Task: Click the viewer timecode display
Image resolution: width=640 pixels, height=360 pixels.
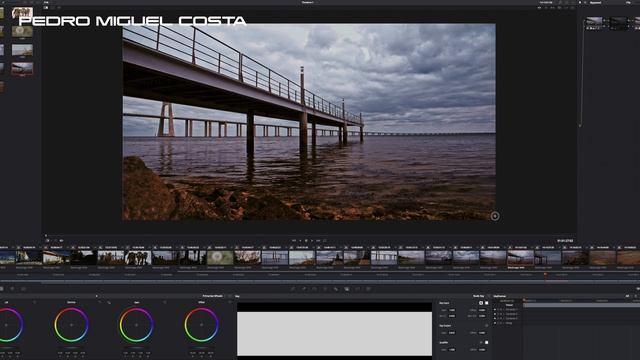Action: (x=565, y=241)
